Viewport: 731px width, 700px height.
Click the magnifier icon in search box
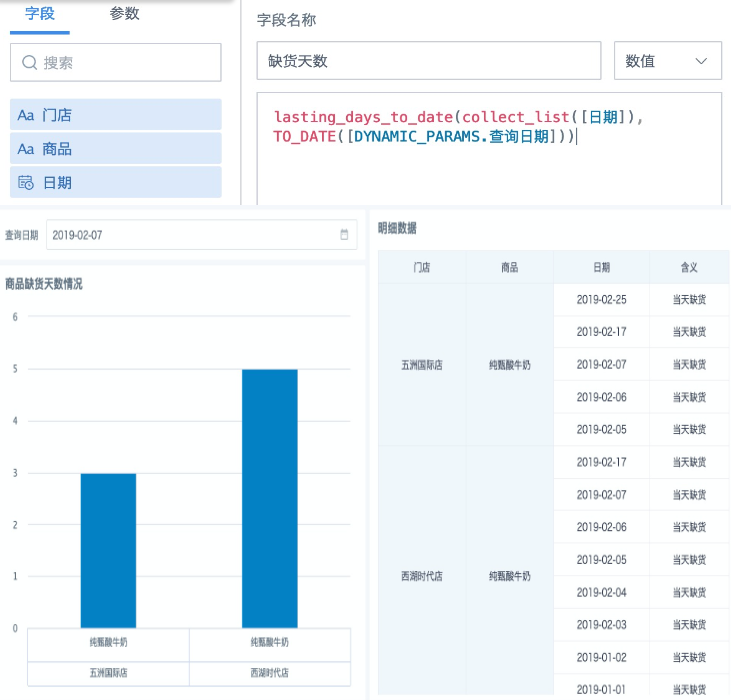[29, 62]
